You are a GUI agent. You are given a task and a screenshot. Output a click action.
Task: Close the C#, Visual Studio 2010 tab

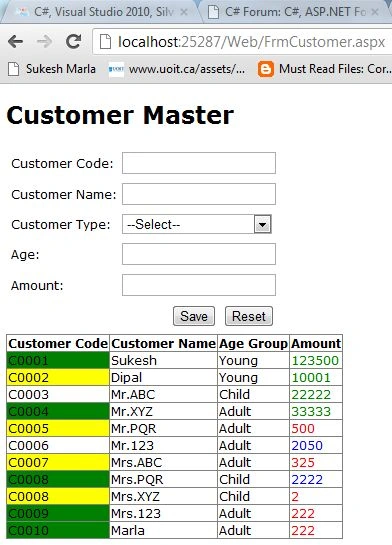click(x=184, y=13)
